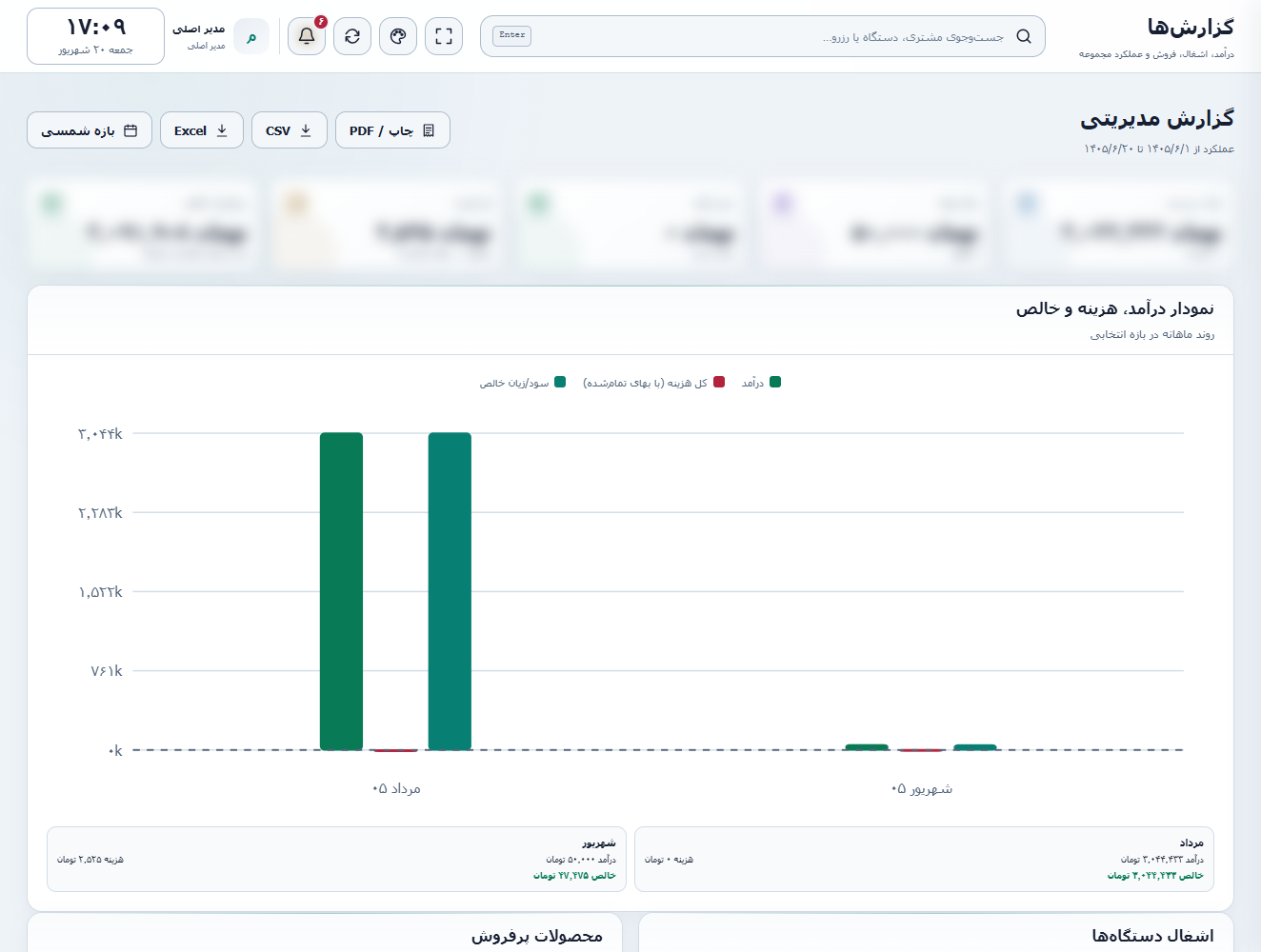
Task: Click the download icon on CSV button
Action: pos(306,130)
